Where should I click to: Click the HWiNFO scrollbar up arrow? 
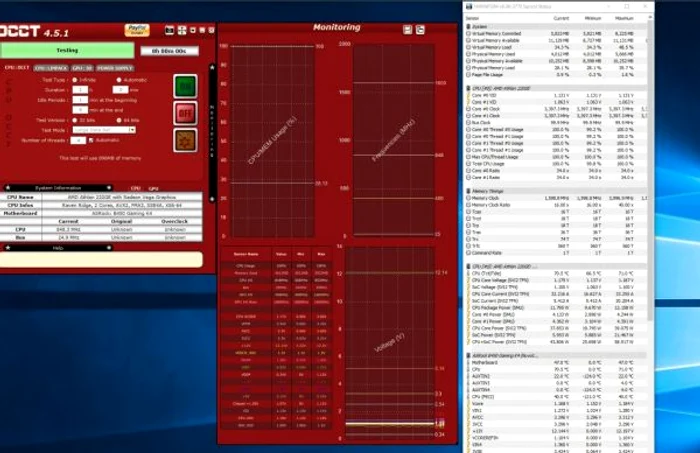[650, 17]
